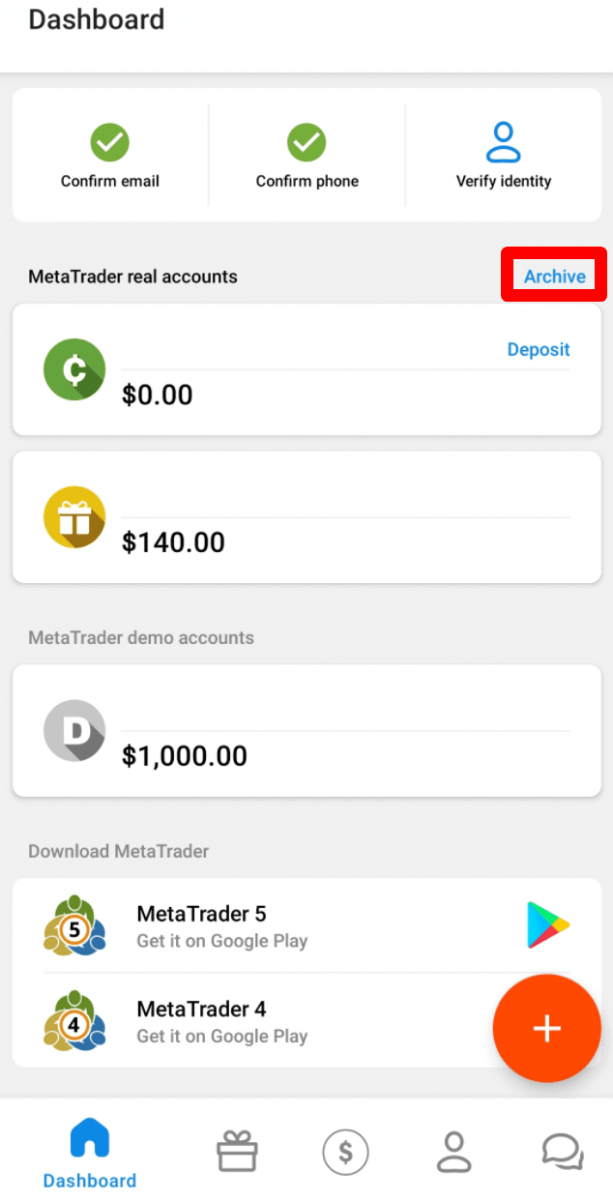Tap the Verify identity person icon
This screenshot has width=613, height=1200.
point(503,143)
